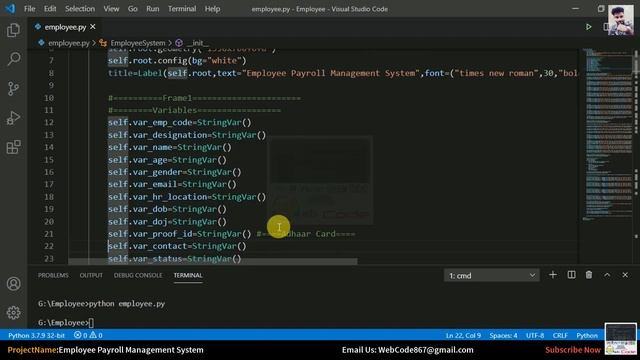The image size is (640, 360).
Task: Open the Run menu
Action: (x=153, y=9)
